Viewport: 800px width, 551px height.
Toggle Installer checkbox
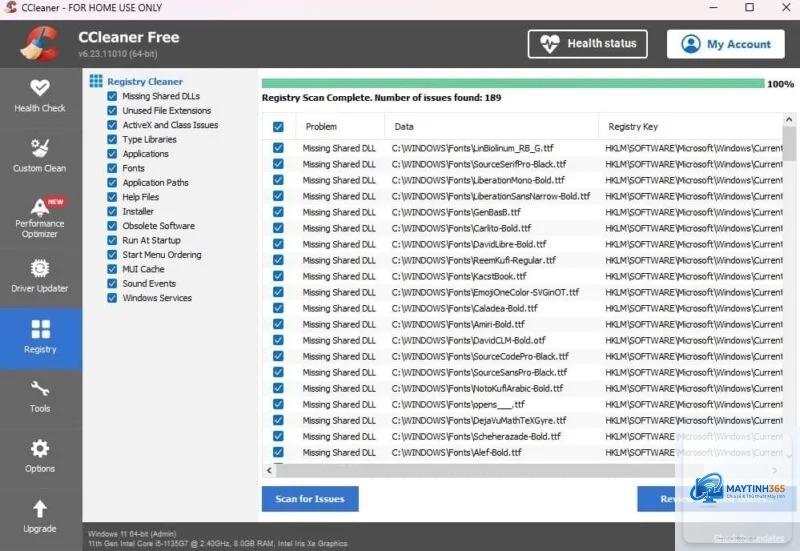tap(112, 211)
